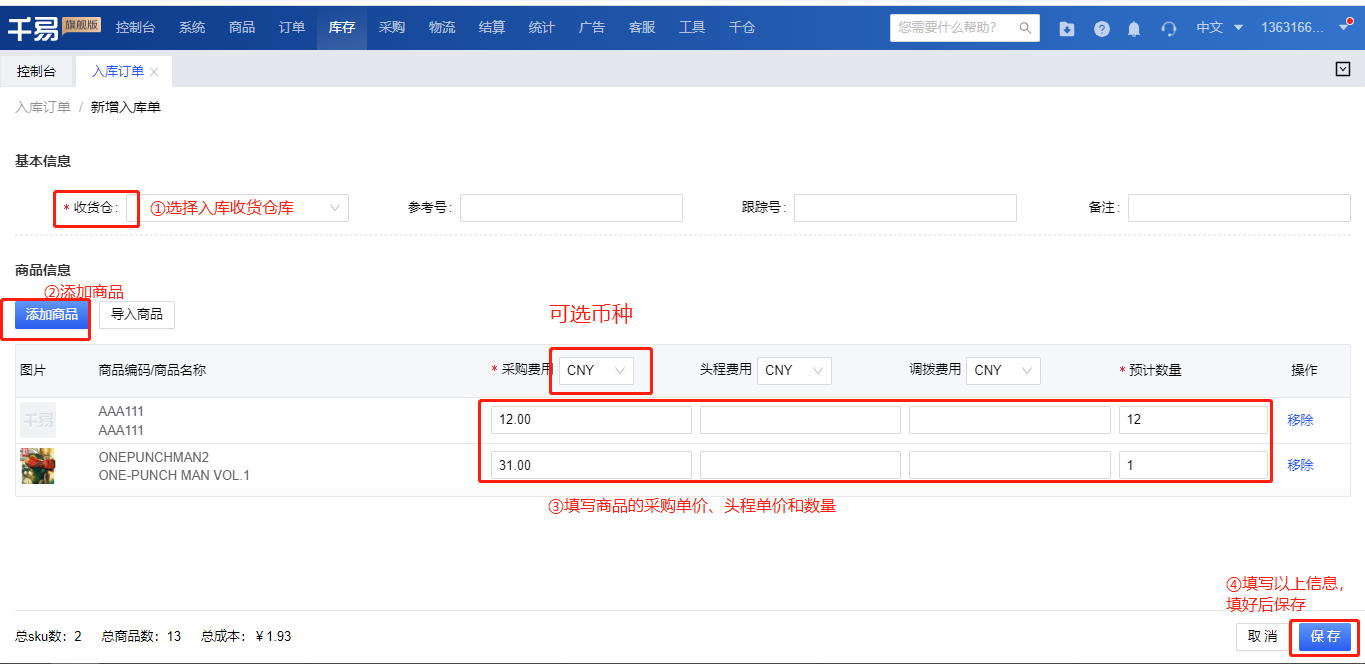Click the 导入商品 button
1365x664 pixels.
tap(137, 315)
